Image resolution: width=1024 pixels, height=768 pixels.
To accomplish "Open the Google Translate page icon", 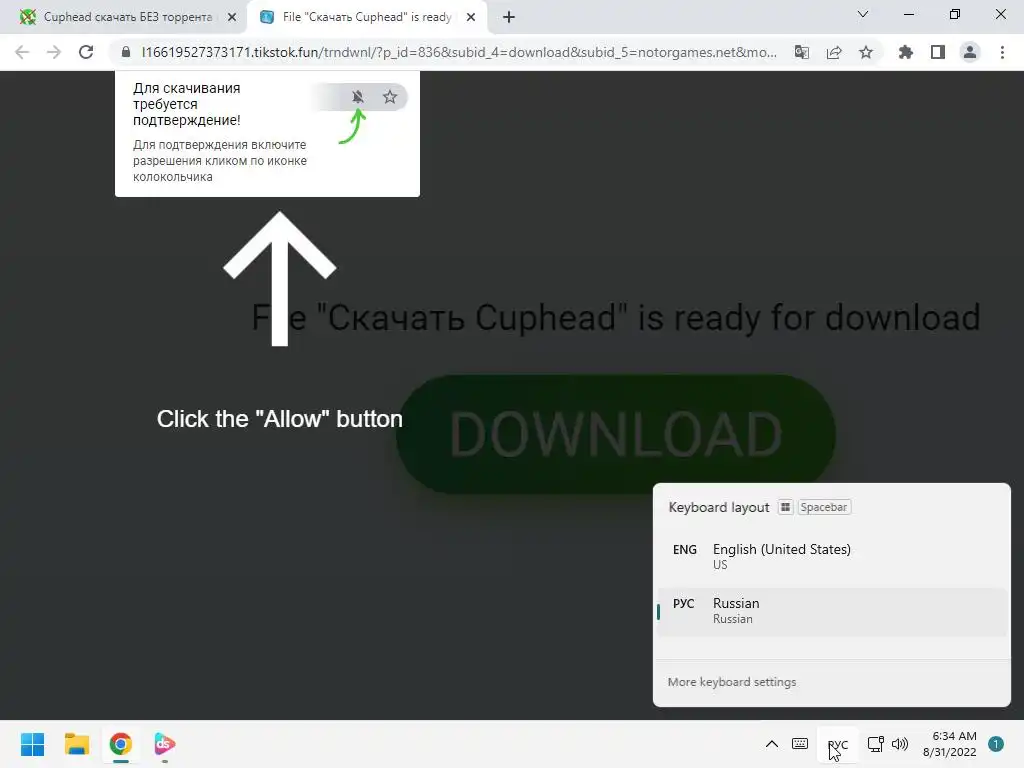I will tap(802, 52).
